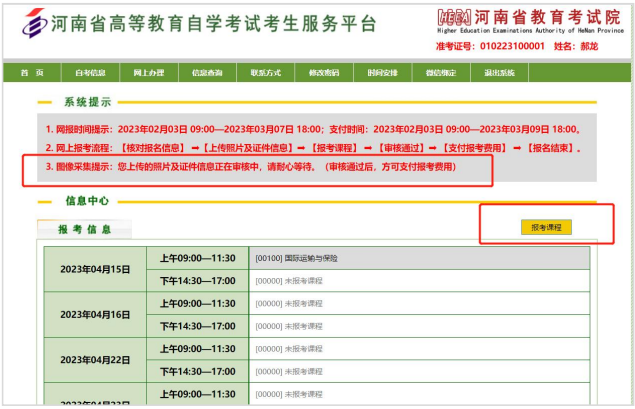
Task: Open the 时间安排 menu item
Action: click(x=382, y=73)
